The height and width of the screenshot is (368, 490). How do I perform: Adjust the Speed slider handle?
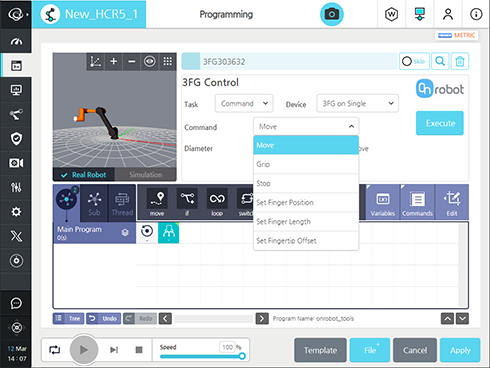click(242, 356)
